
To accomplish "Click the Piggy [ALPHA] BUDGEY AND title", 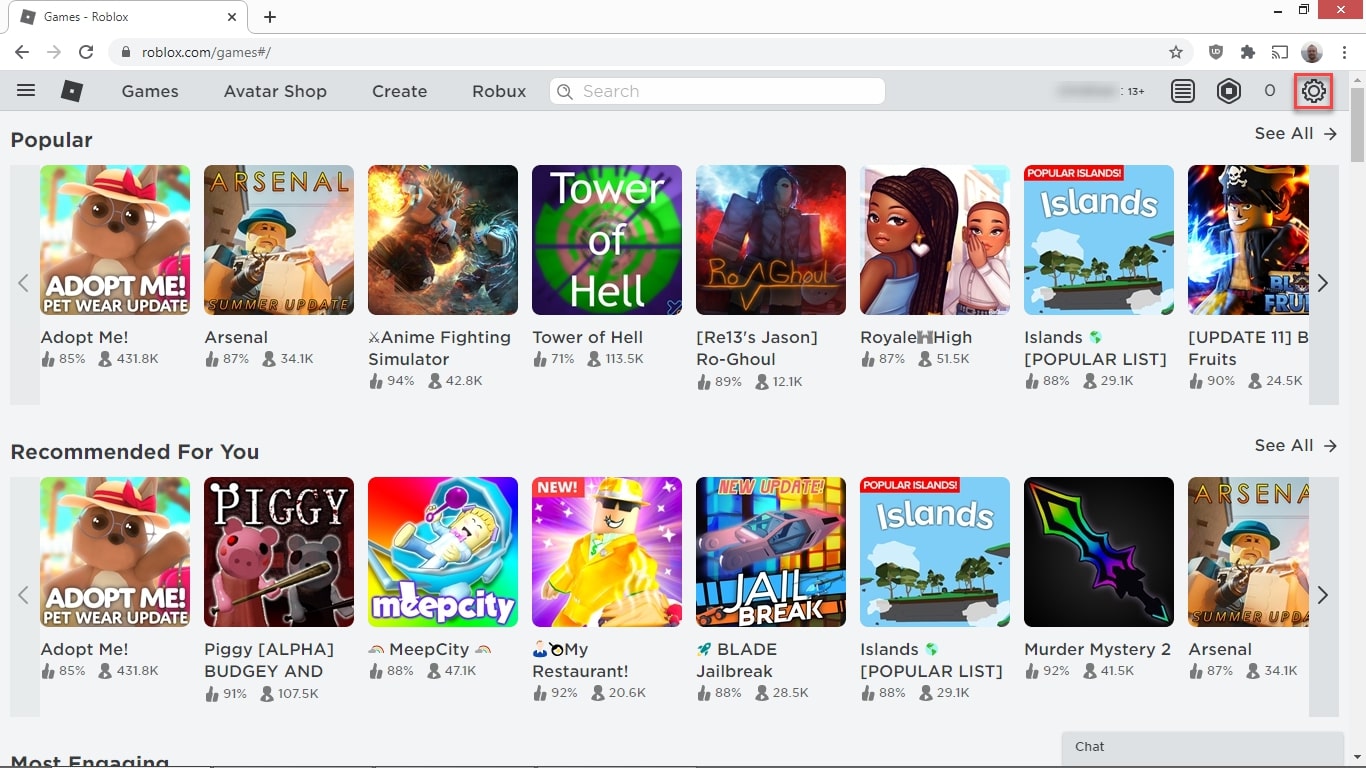I will click(269, 660).
